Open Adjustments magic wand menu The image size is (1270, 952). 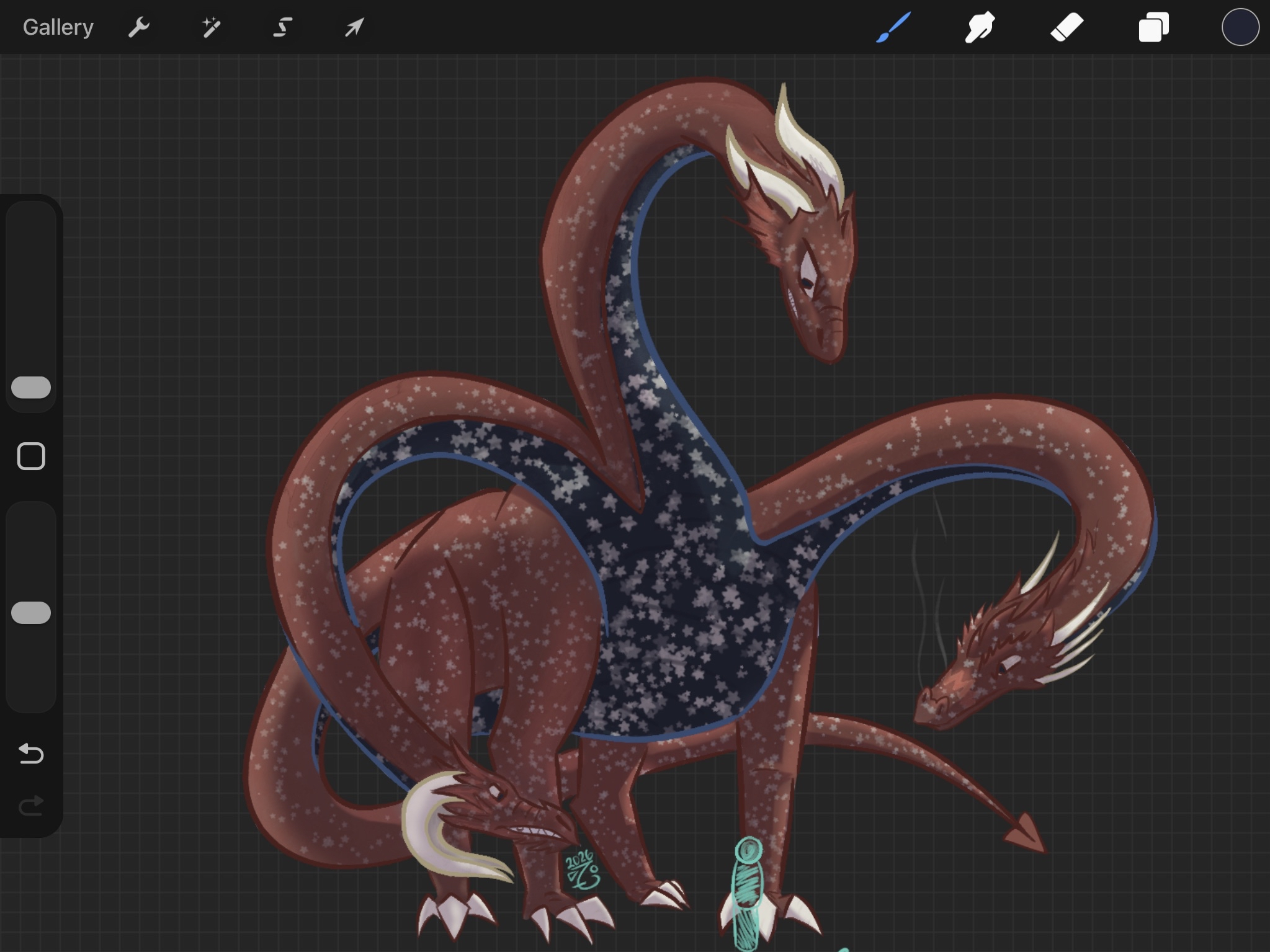211,27
